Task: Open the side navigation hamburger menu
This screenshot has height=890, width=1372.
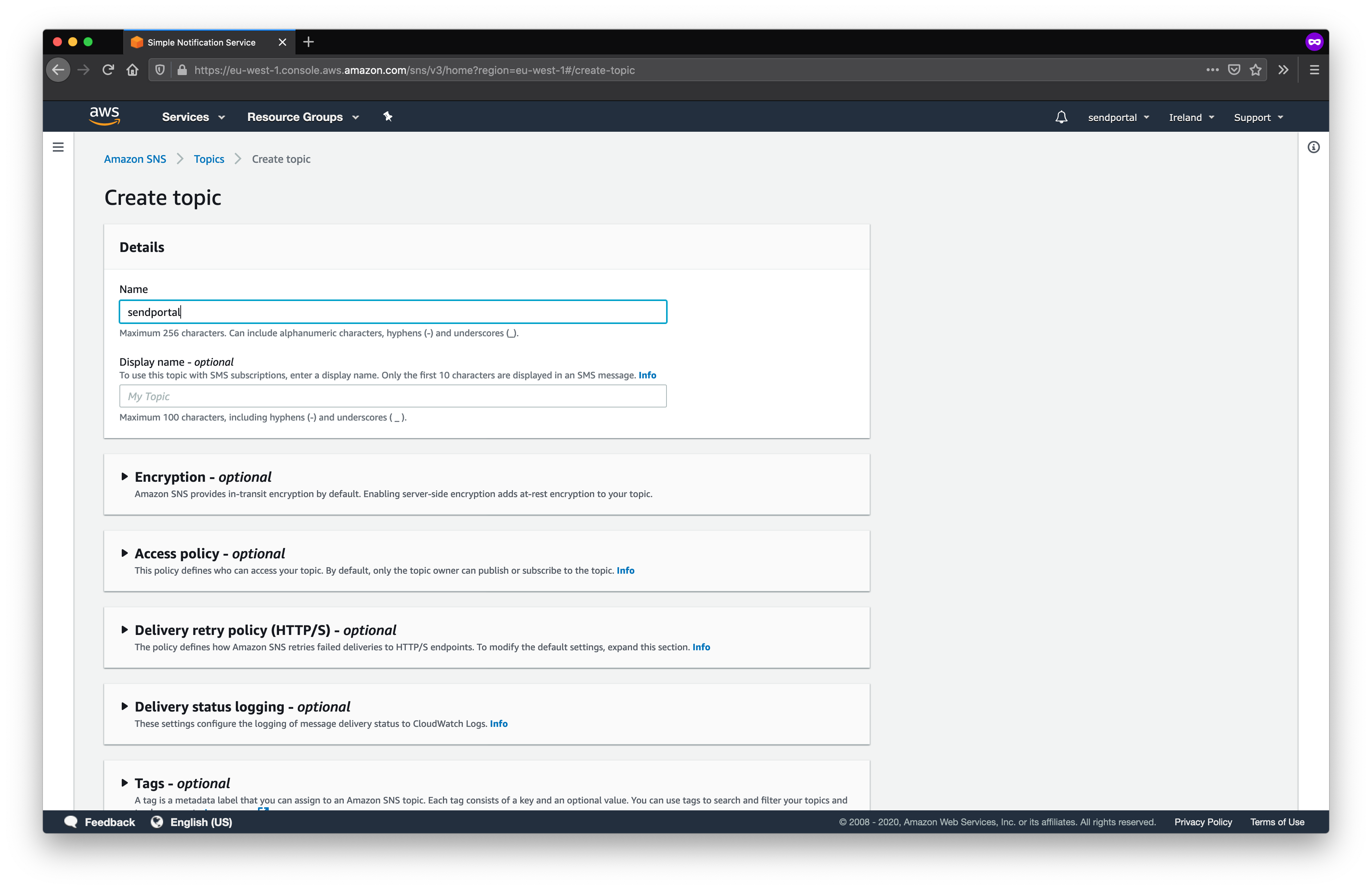Action: [x=58, y=147]
